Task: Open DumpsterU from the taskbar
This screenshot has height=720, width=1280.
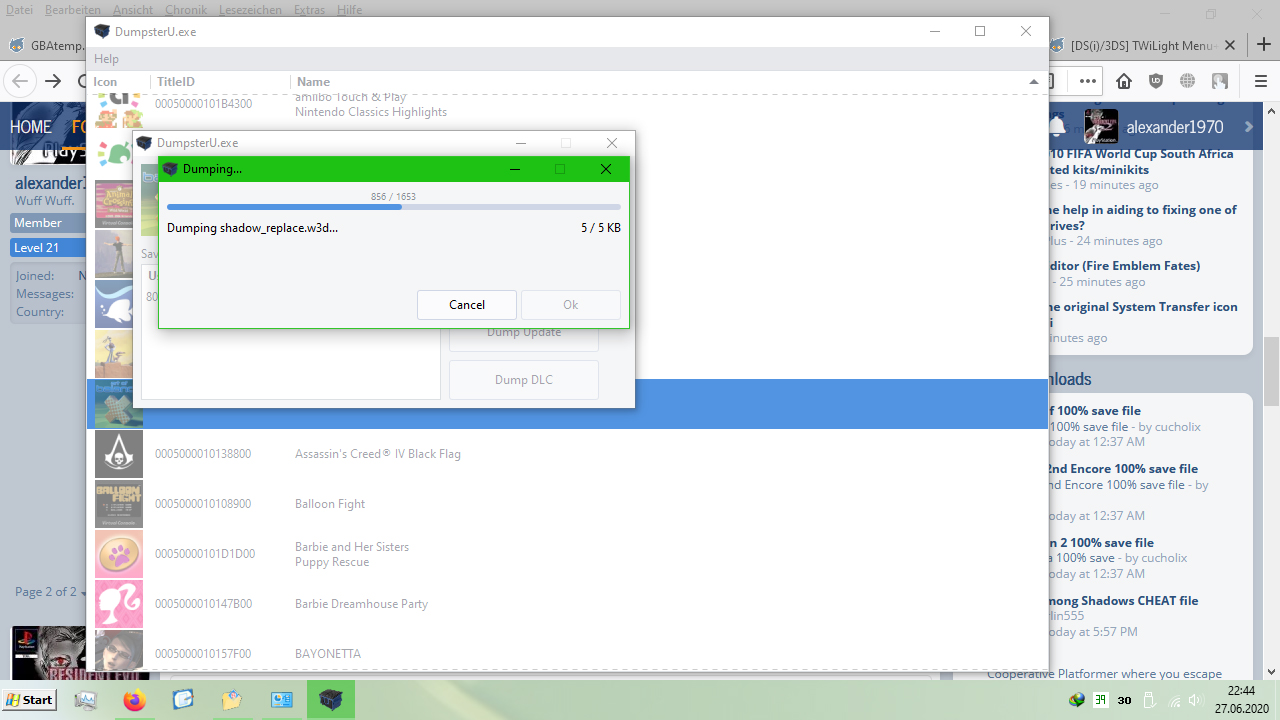Action: 330,700
